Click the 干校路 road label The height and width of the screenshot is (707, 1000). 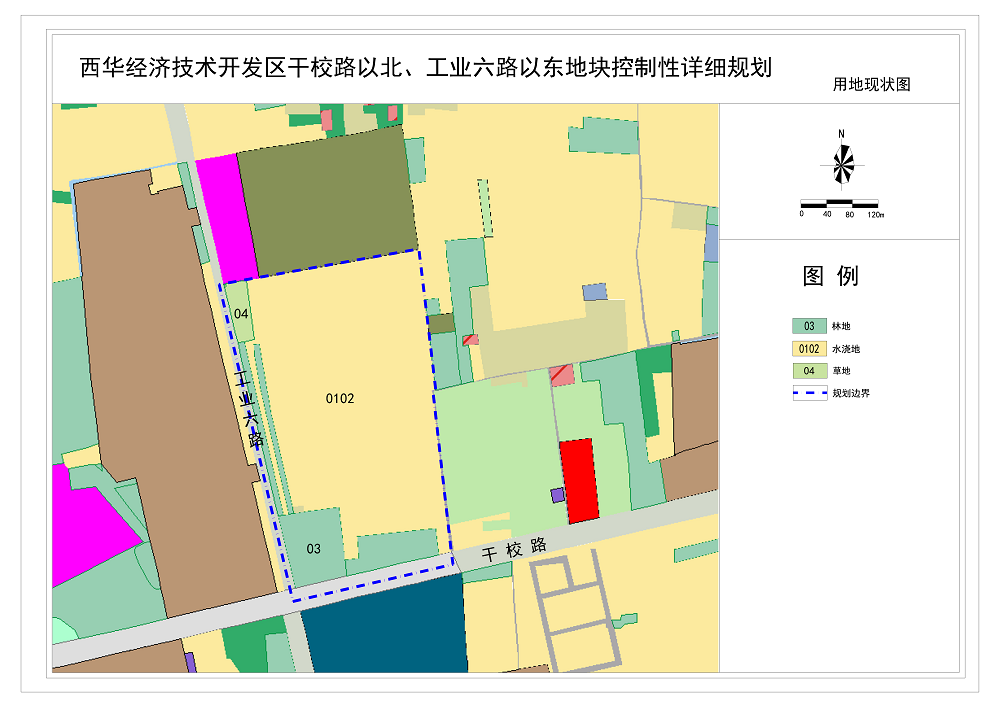click(514, 549)
